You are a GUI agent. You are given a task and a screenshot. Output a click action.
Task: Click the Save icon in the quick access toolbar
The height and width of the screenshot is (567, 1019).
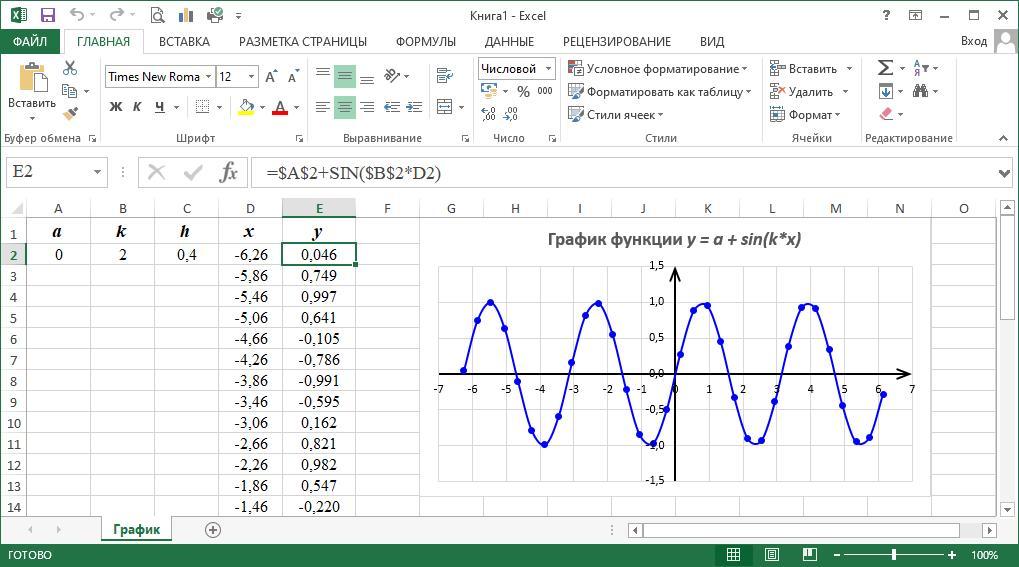(47, 16)
